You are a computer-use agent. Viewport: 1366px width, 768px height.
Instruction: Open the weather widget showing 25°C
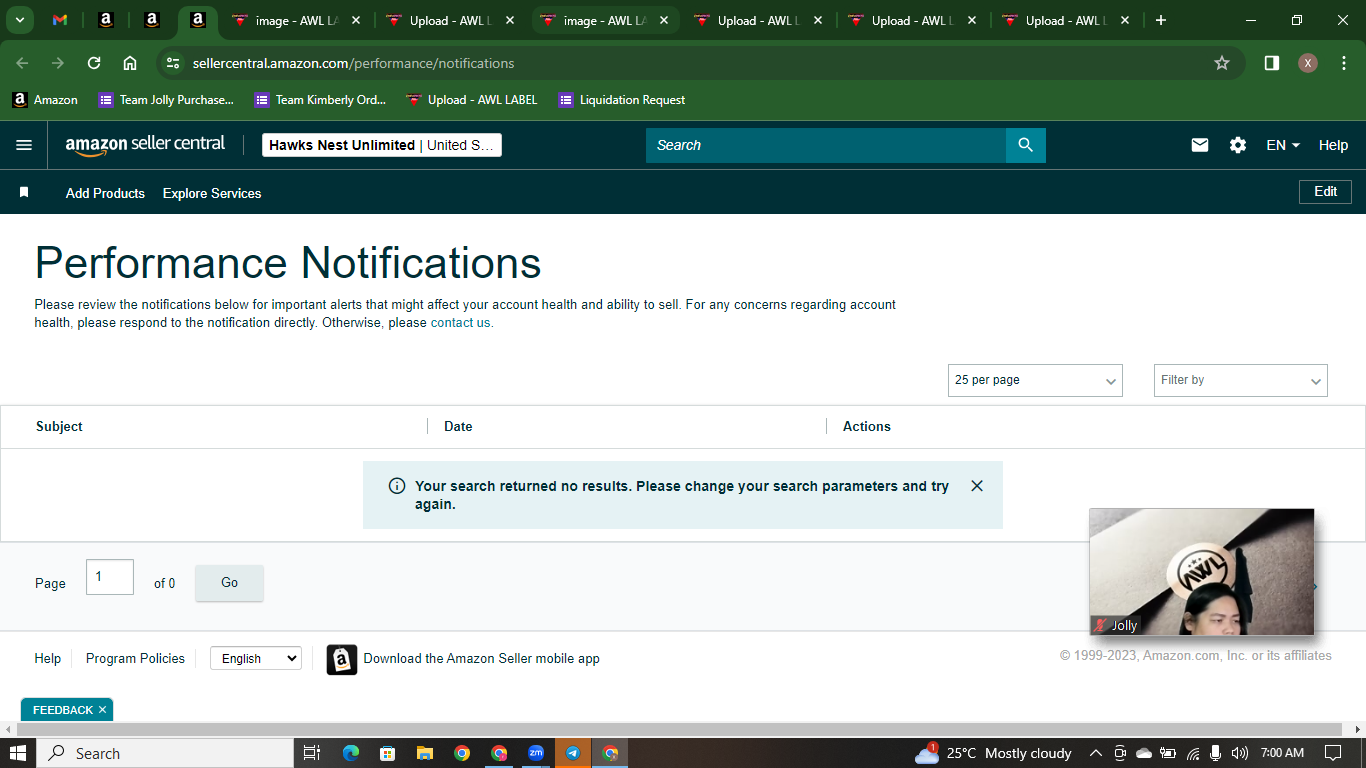click(x=993, y=753)
